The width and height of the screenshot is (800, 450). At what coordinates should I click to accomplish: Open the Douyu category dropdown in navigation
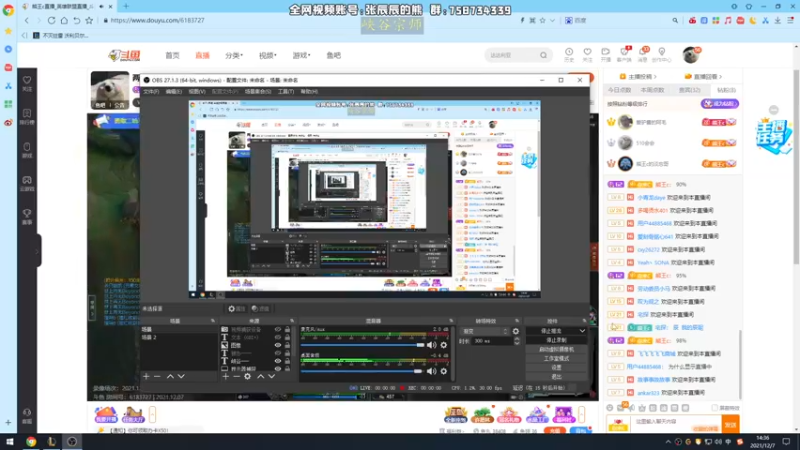coord(234,55)
